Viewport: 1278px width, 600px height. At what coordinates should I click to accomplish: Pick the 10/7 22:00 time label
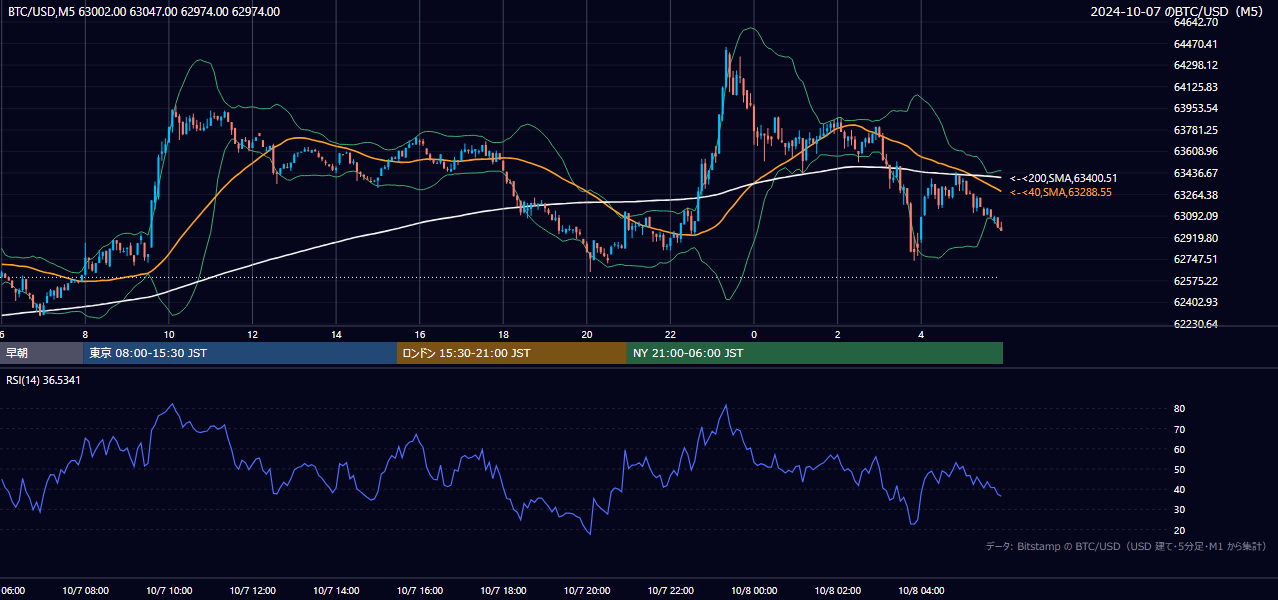671,591
